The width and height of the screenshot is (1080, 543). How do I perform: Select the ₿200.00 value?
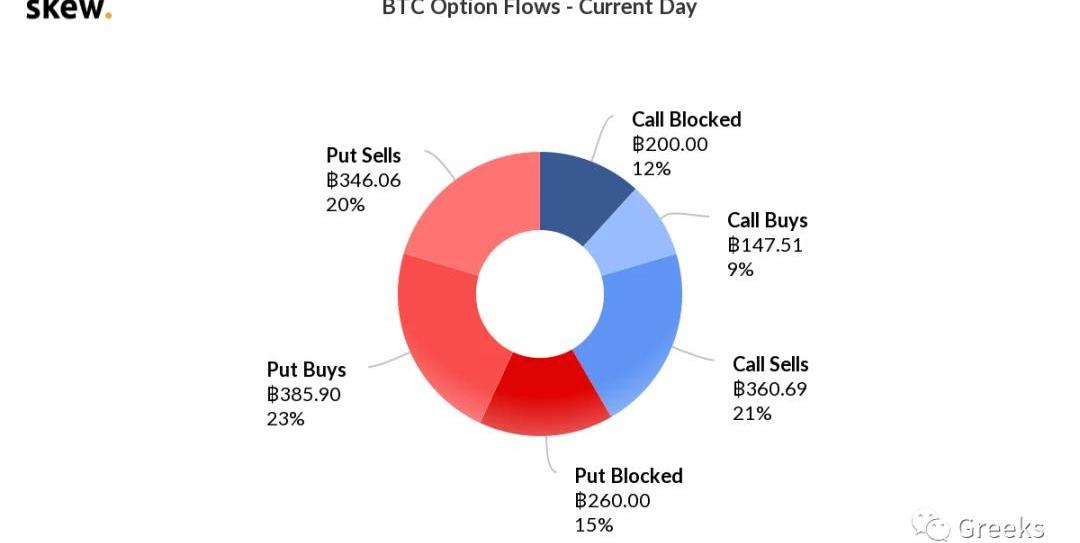click(x=670, y=144)
